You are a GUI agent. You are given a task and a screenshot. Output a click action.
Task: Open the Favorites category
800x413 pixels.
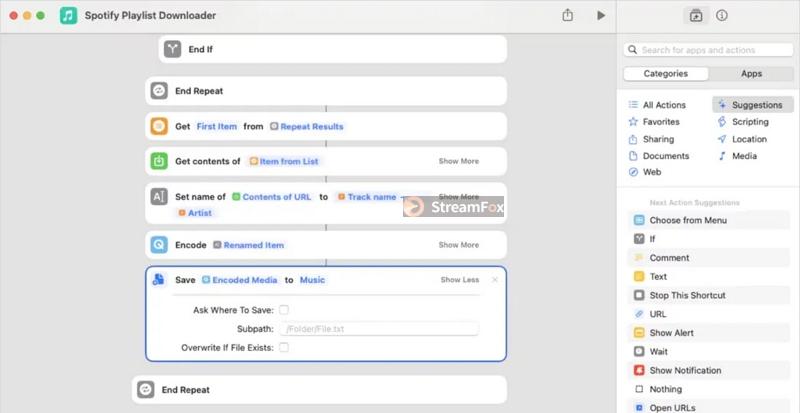pos(654,122)
